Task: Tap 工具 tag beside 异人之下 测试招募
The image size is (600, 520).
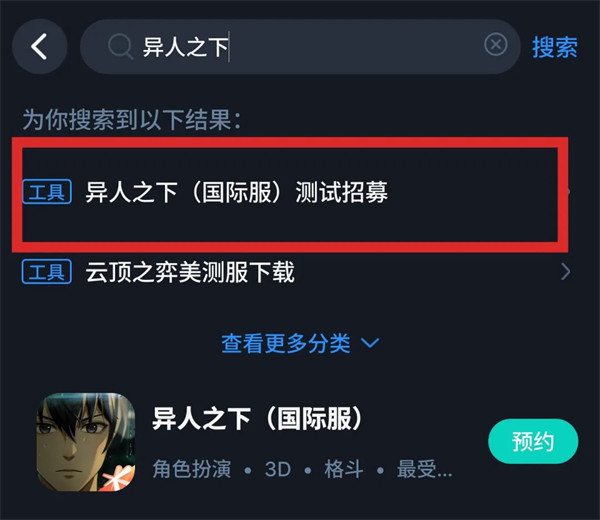Action: pyautogui.click(x=47, y=192)
